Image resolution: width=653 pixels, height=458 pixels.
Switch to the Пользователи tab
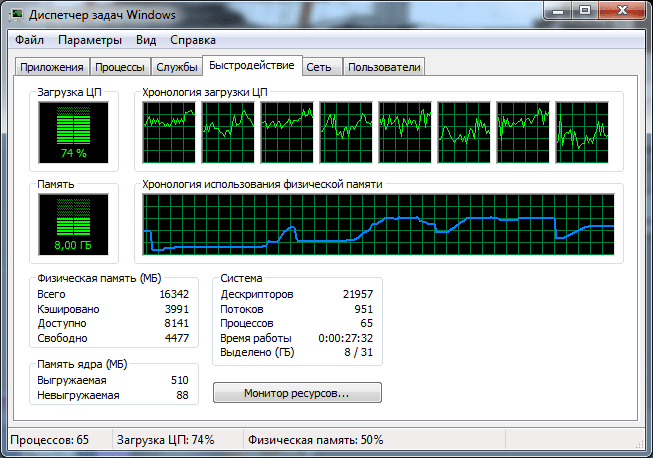tap(384, 67)
